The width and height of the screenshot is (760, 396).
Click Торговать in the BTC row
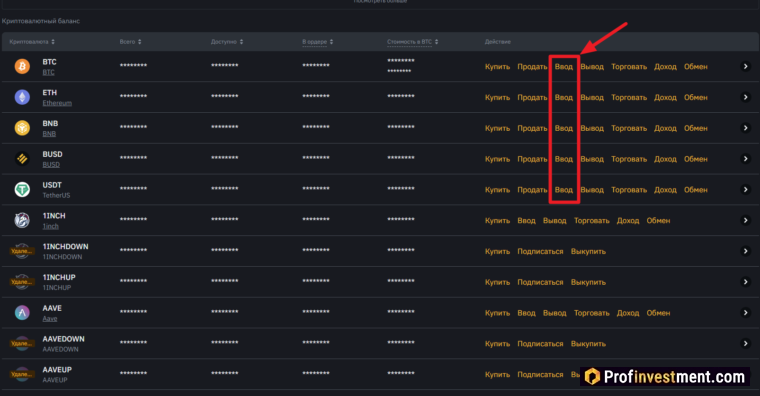tap(629, 67)
